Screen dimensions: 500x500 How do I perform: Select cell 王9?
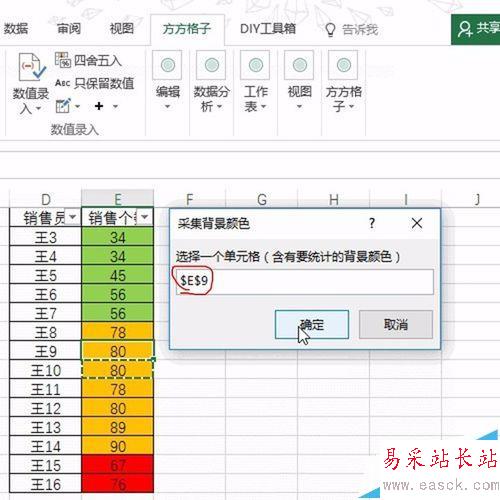(x=46, y=351)
